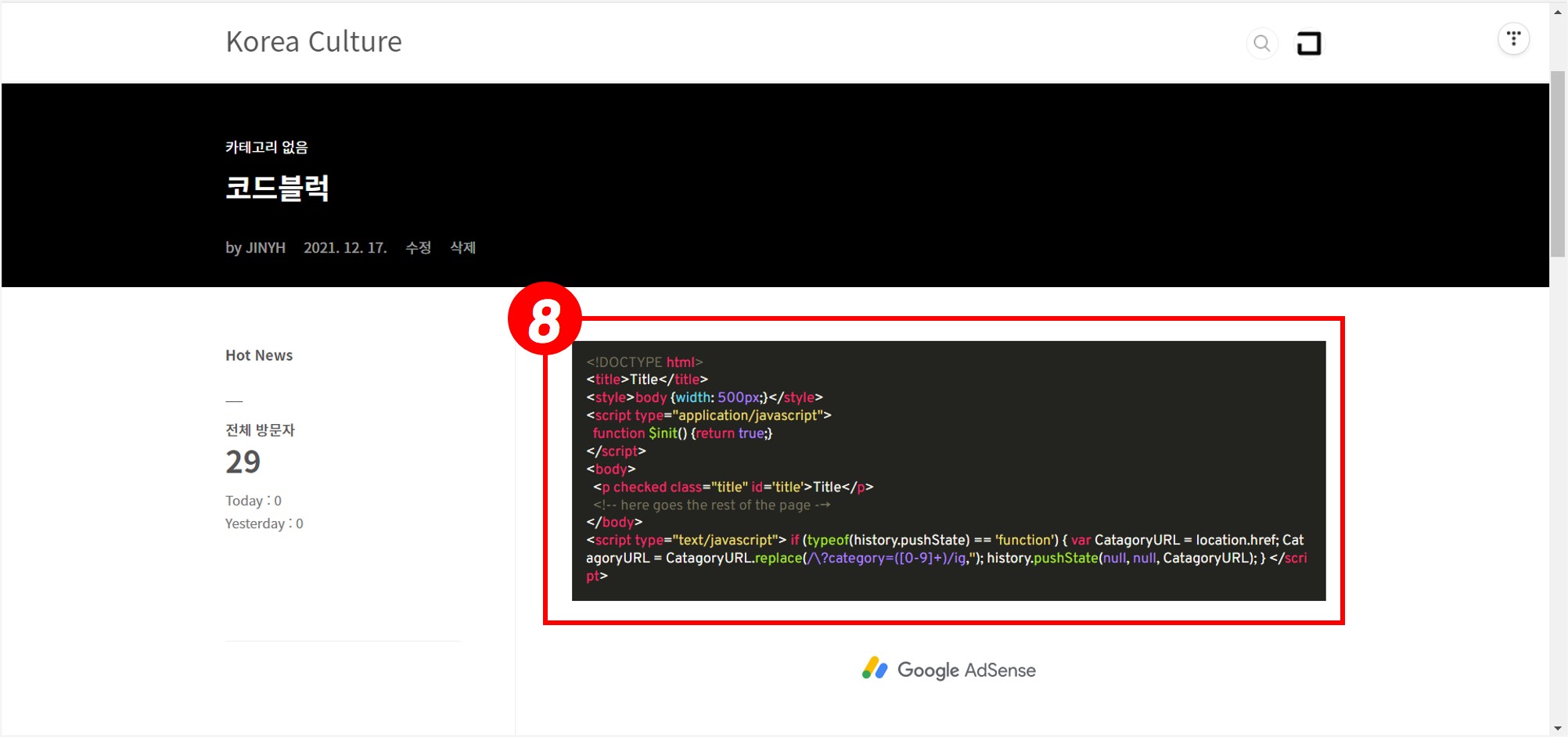1568x737 pixels.
Task: Click the square menu icon beside search
Action: click(1309, 43)
